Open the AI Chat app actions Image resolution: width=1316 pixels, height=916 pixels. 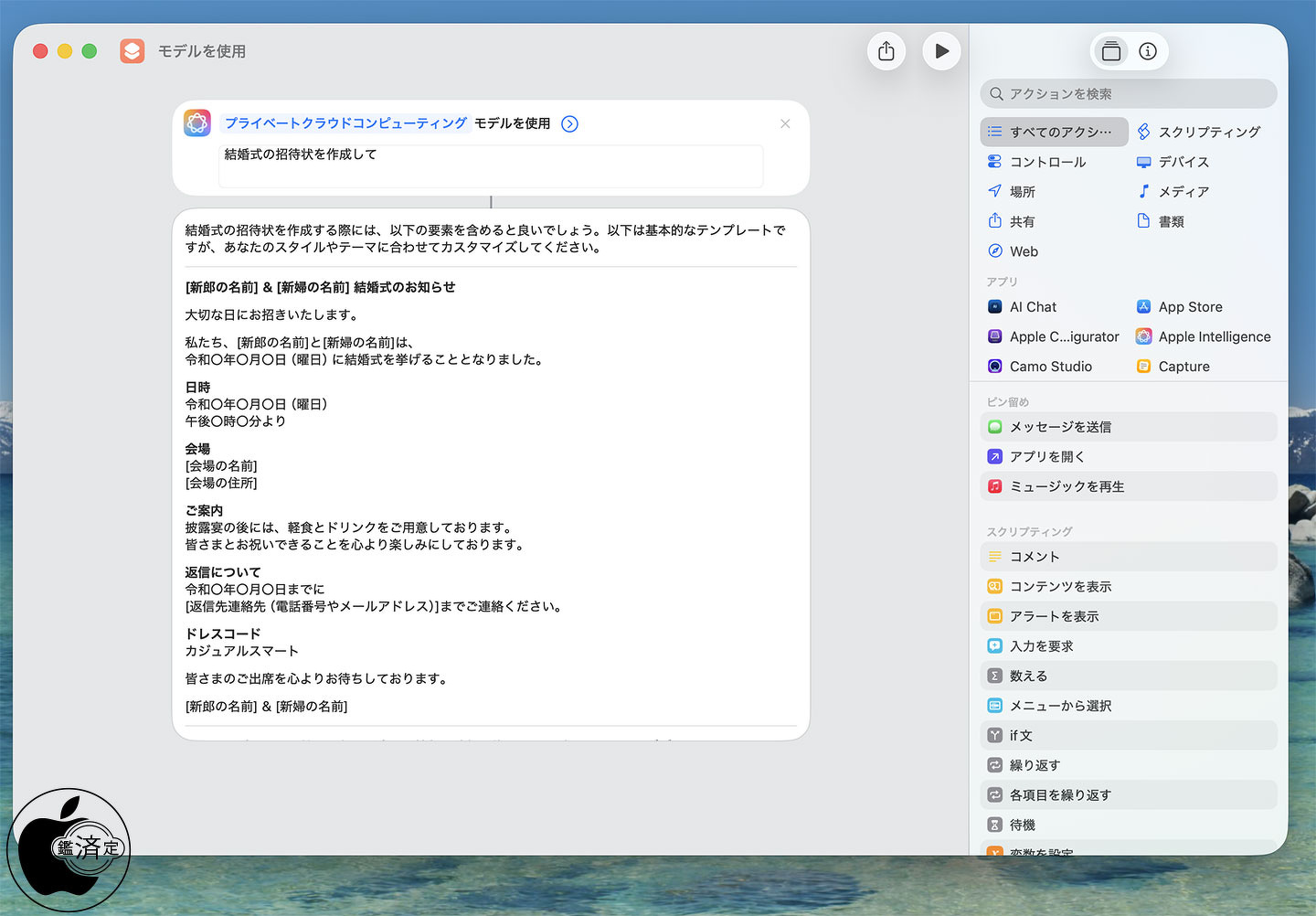[x=1033, y=307]
